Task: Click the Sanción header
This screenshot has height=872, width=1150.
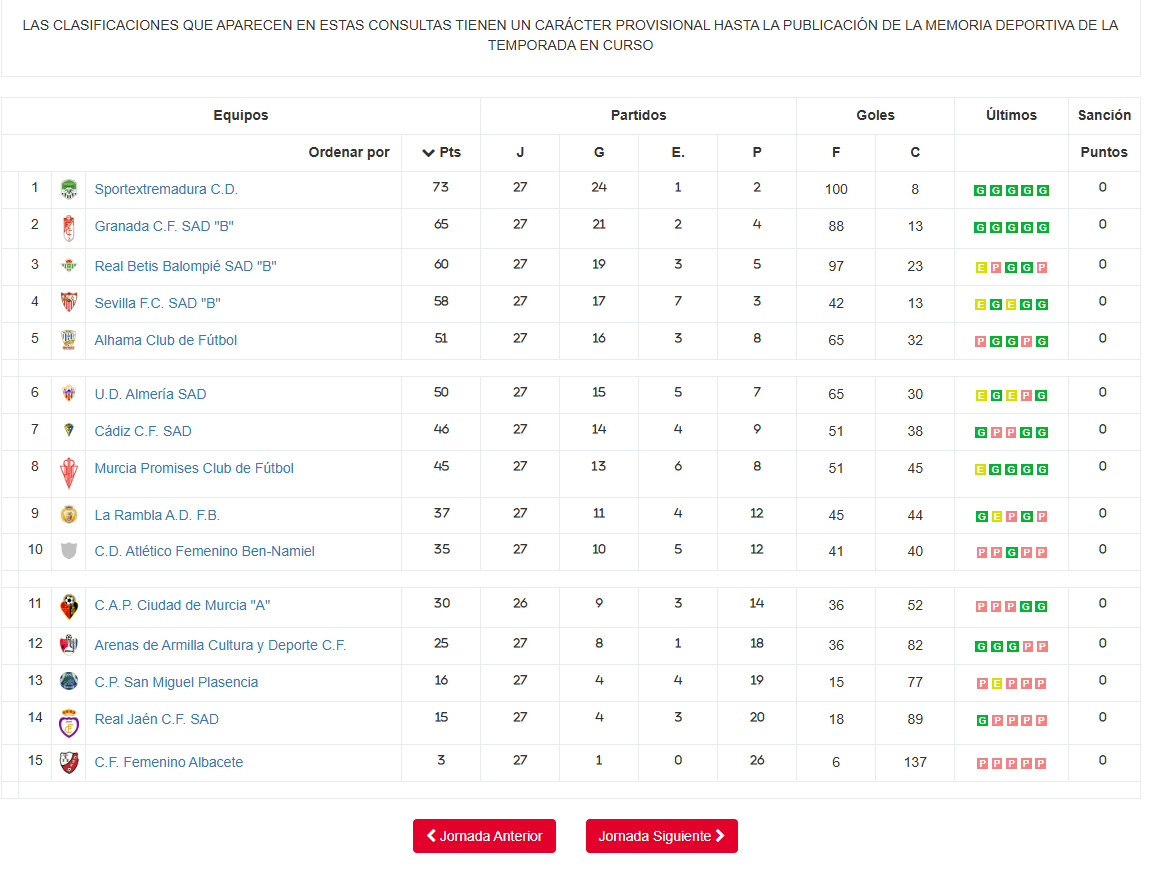Action: point(1105,115)
